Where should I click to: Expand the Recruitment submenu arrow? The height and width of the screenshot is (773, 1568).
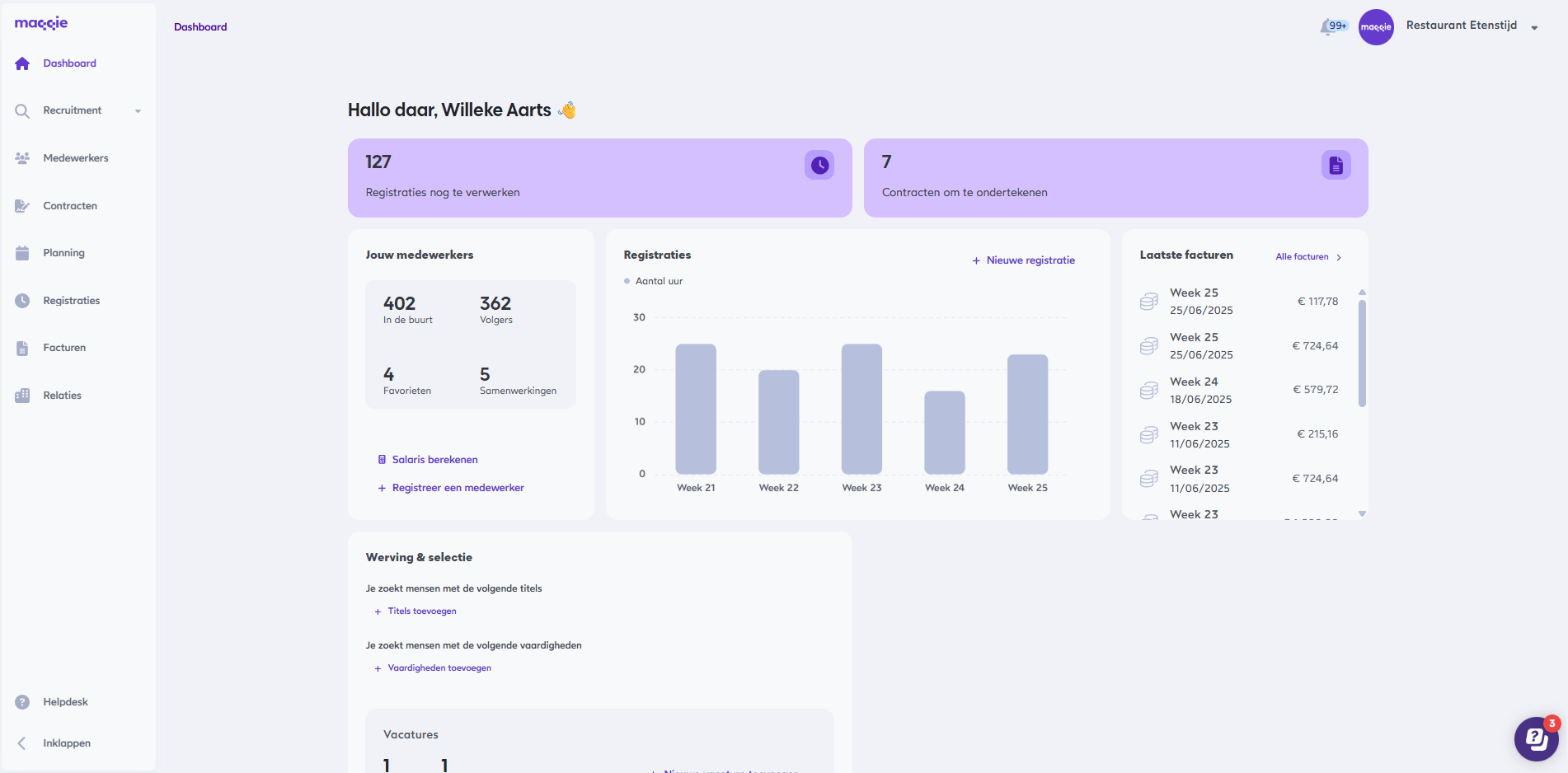pyautogui.click(x=138, y=111)
